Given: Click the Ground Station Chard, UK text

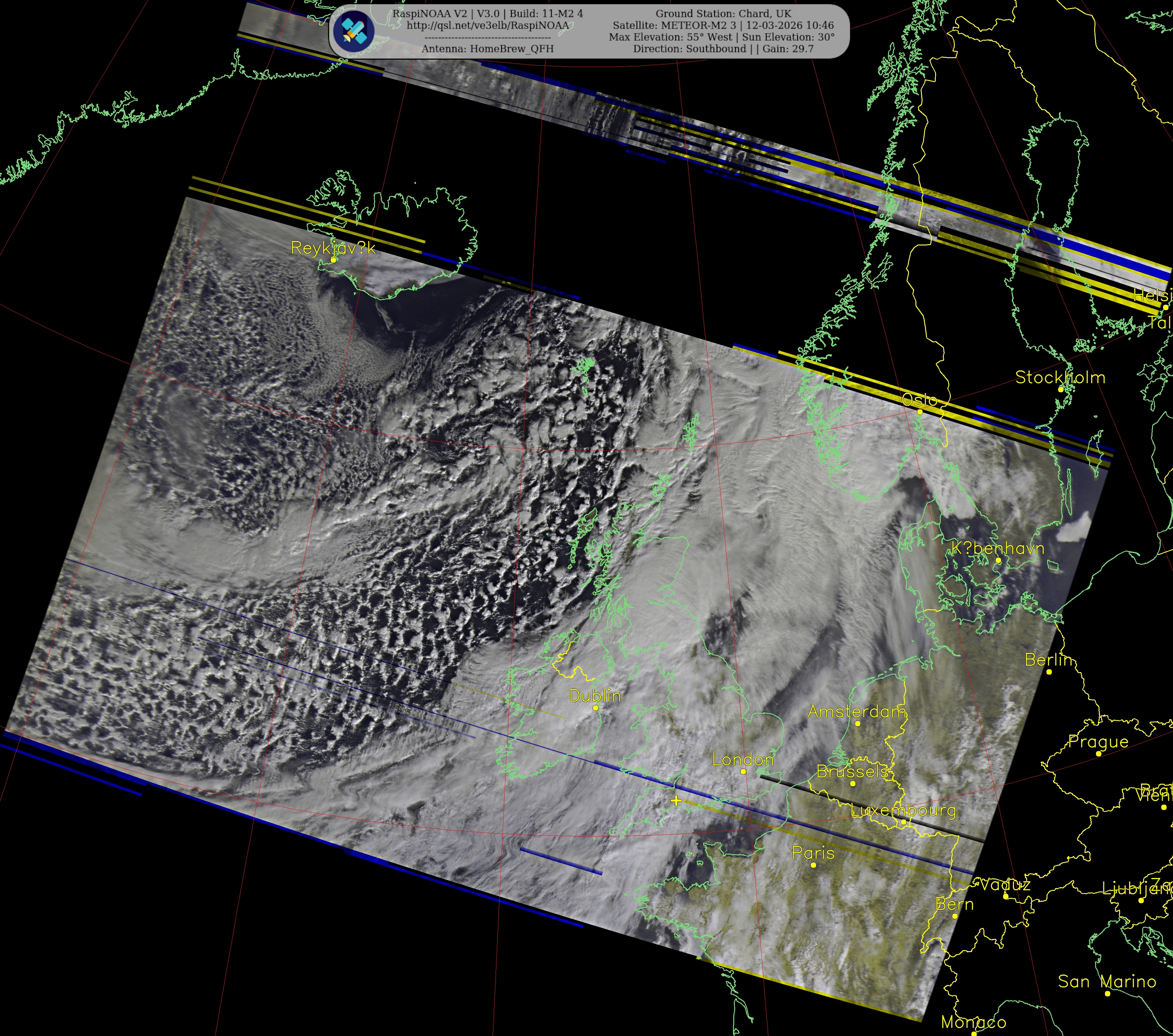Looking at the screenshot, I should 723,14.
